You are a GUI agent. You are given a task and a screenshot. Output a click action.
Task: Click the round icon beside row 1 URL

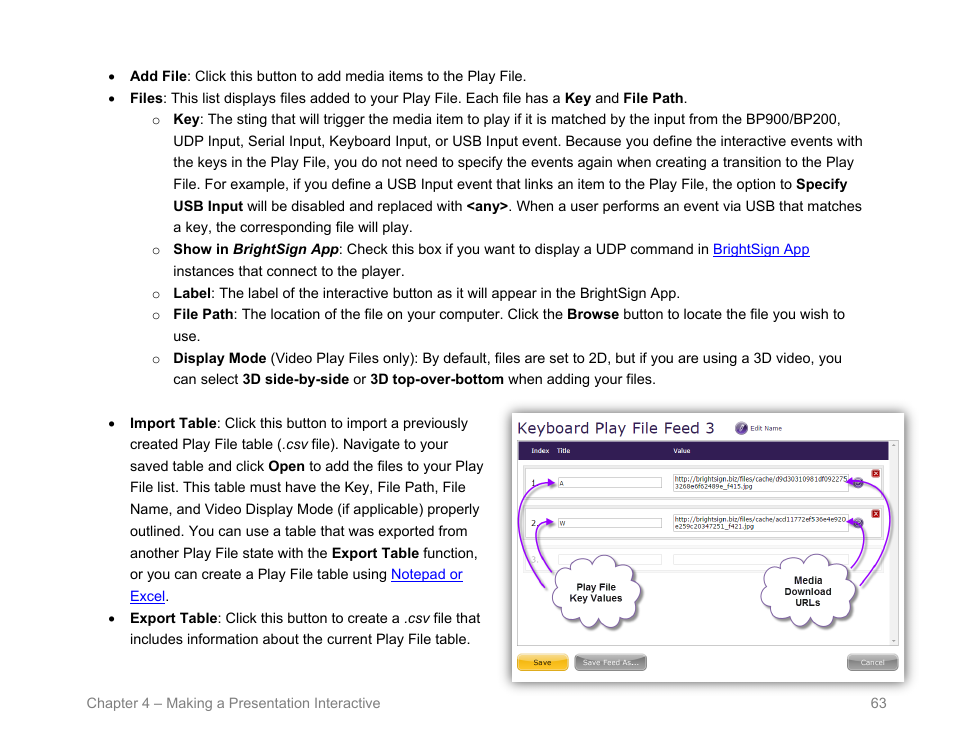[x=858, y=482]
